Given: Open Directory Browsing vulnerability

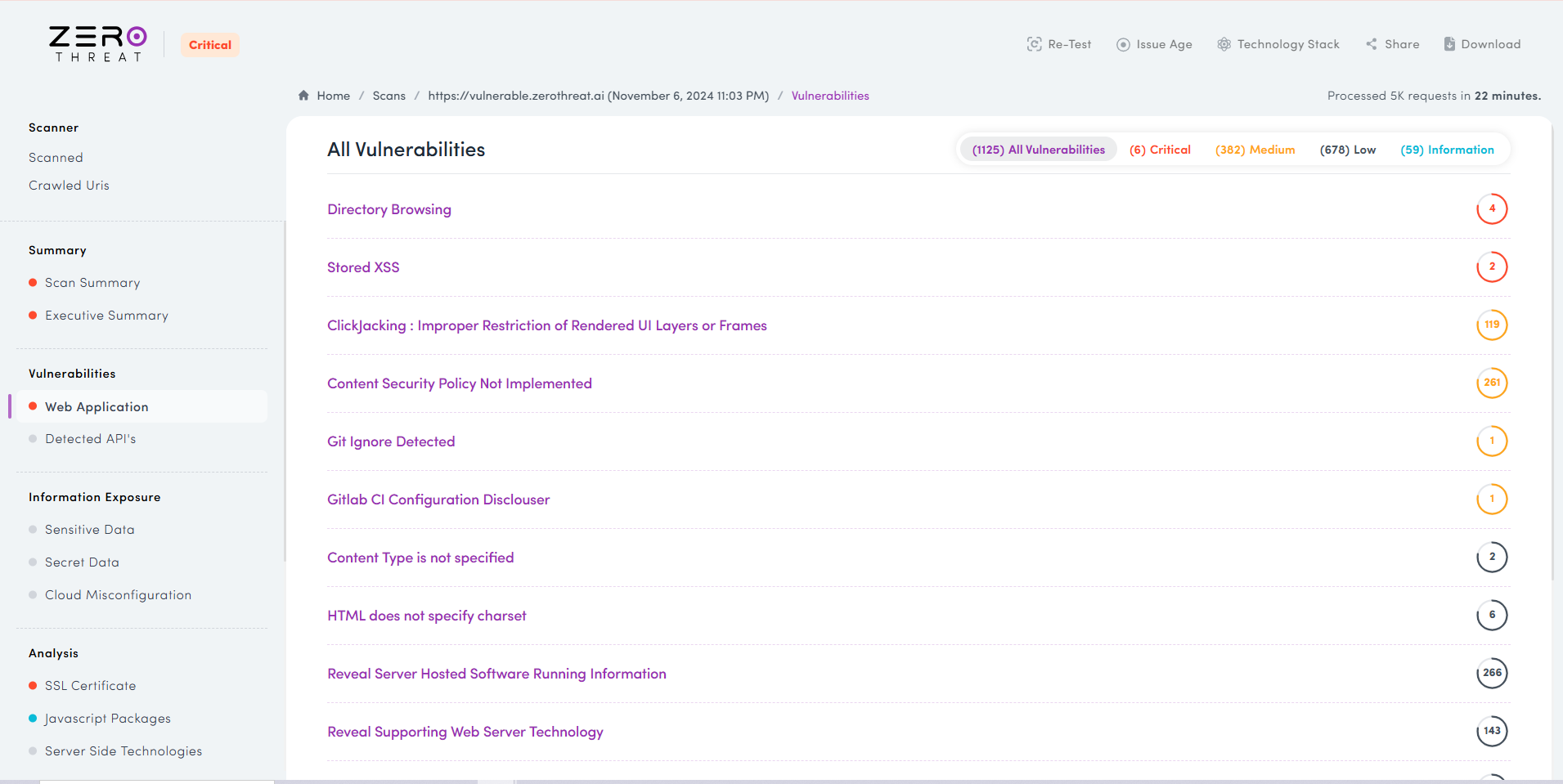Looking at the screenshot, I should pyautogui.click(x=389, y=209).
